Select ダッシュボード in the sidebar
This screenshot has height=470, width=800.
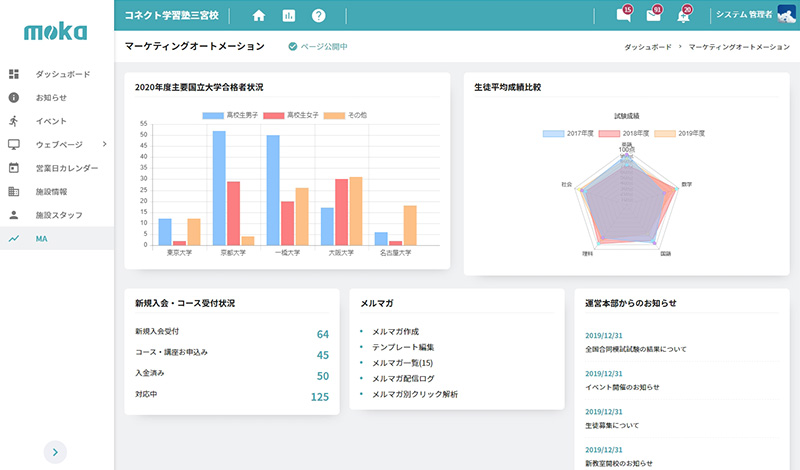point(62,75)
